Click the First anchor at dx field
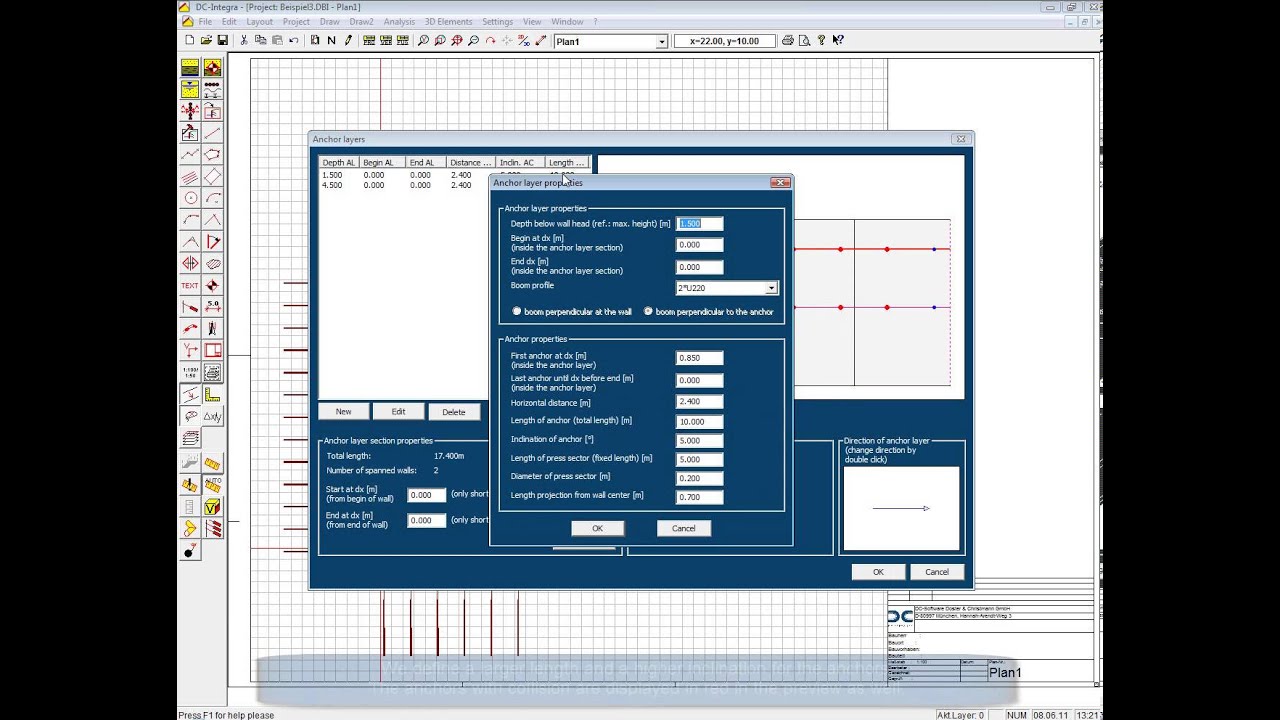This screenshot has width=1280, height=720. click(x=699, y=358)
